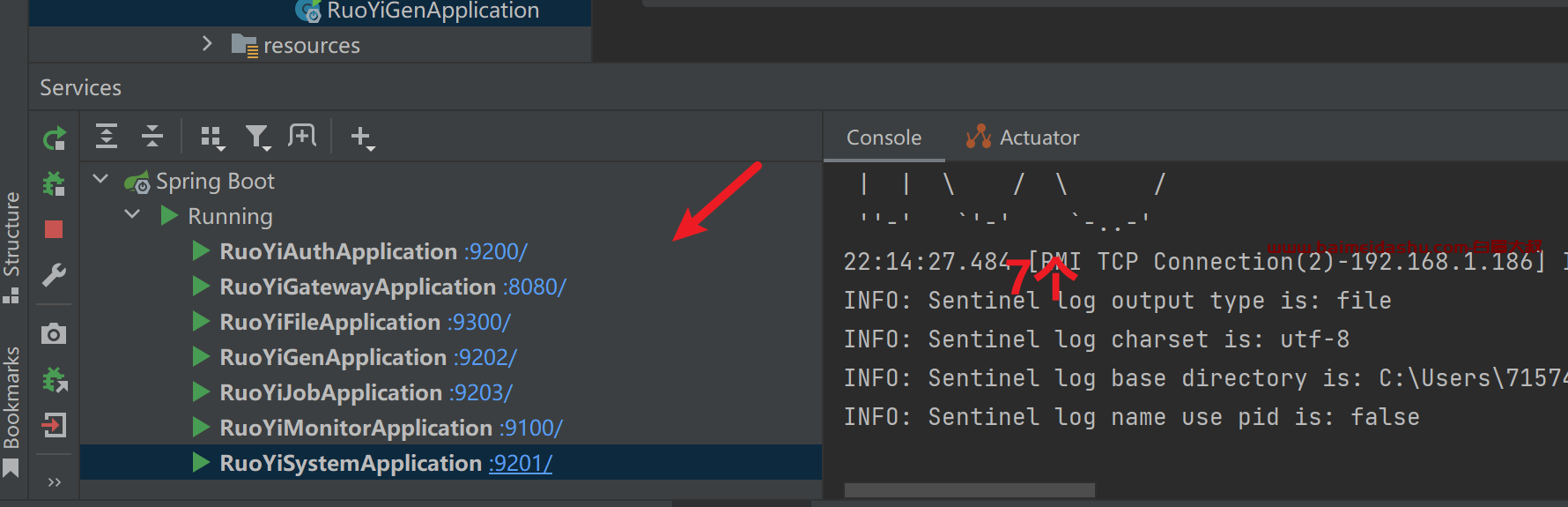Click the camera thread dump icon
Viewport: 1568px width, 507px height.
54,333
